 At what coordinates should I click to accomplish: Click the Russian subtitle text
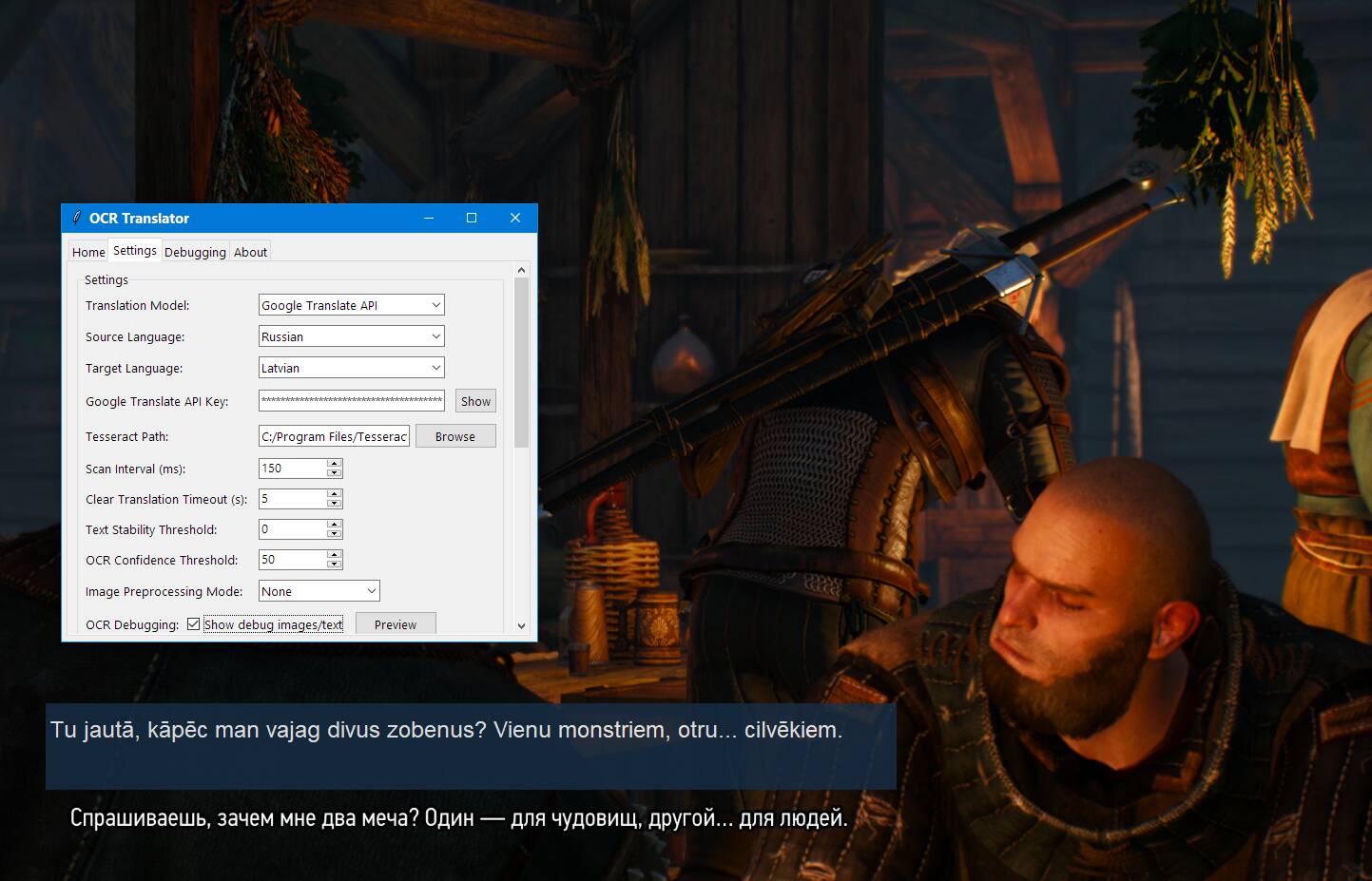pos(458,817)
